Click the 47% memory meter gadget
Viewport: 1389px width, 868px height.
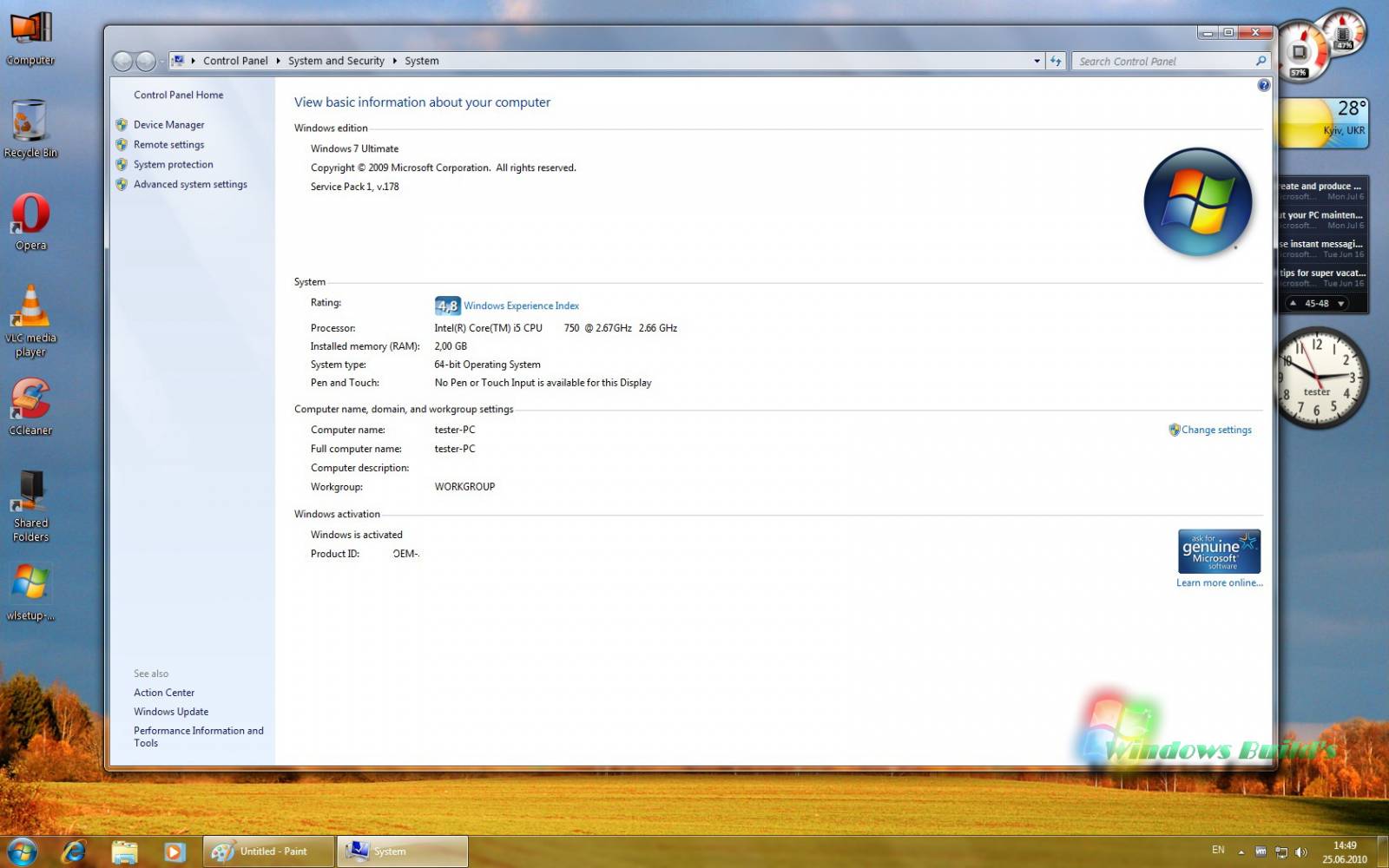(x=1344, y=33)
